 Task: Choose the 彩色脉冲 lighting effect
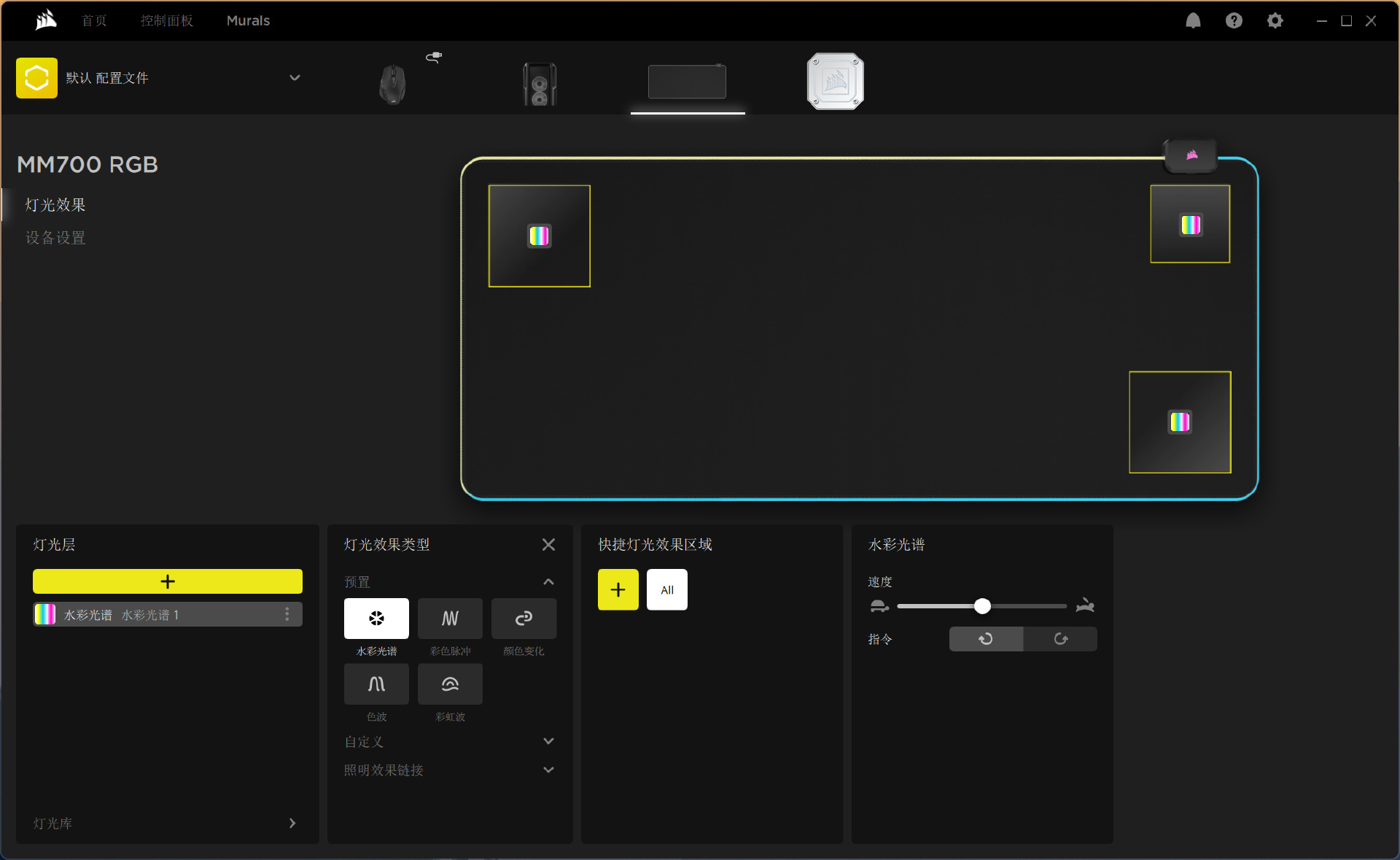click(450, 619)
